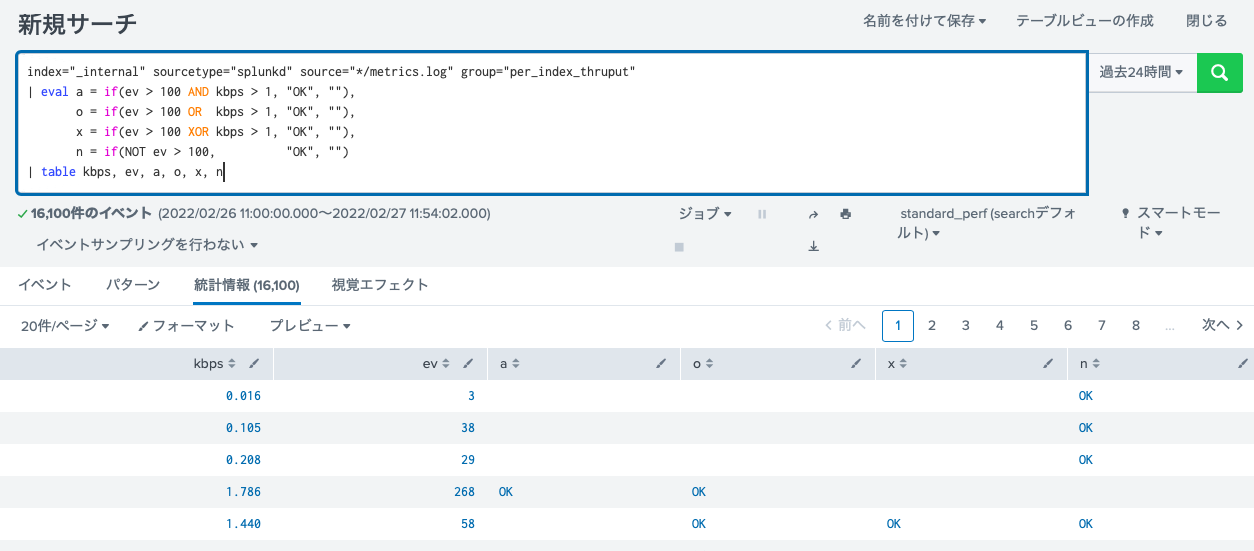This screenshot has width=1254, height=551.
Task: Click the ev value 38
Action: 468,428
